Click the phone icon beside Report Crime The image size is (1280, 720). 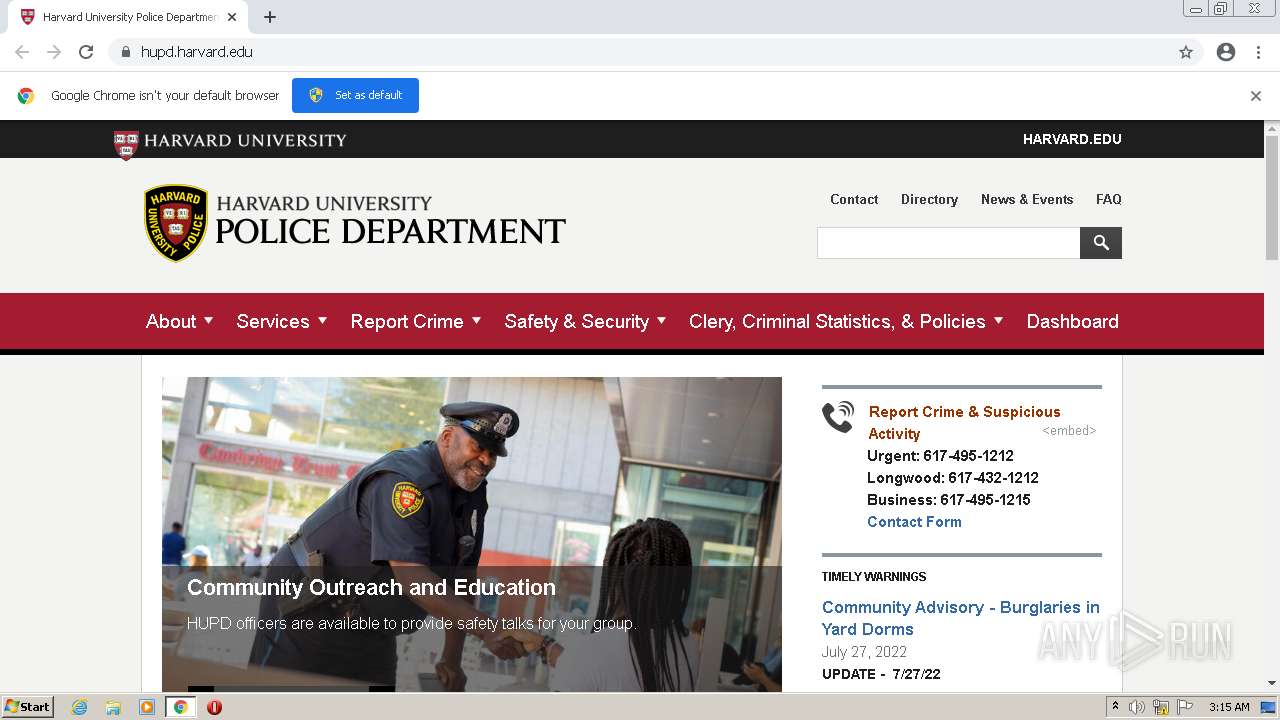point(838,416)
